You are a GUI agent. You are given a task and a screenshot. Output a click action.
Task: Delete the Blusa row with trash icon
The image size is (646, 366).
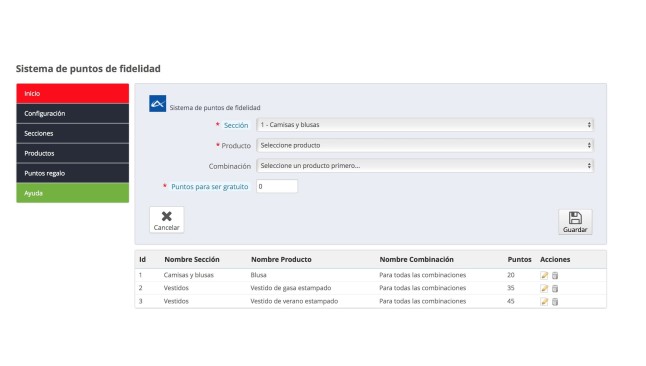coord(555,275)
